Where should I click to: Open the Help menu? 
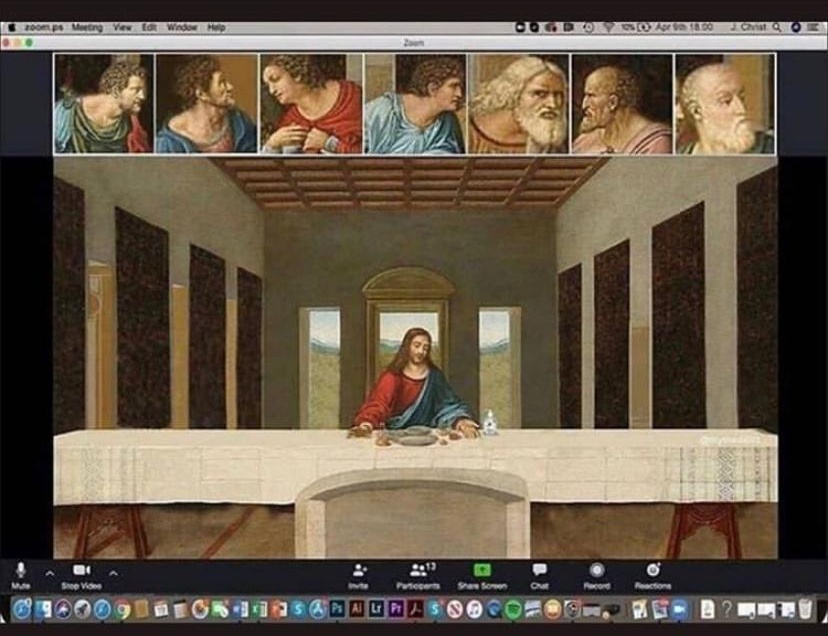[216, 27]
